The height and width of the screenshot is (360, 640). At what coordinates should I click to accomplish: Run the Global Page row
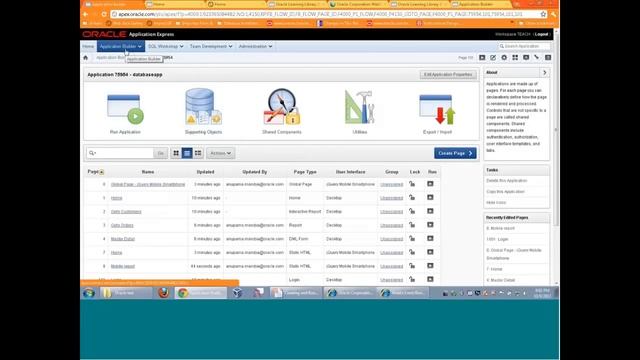pos(430,184)
